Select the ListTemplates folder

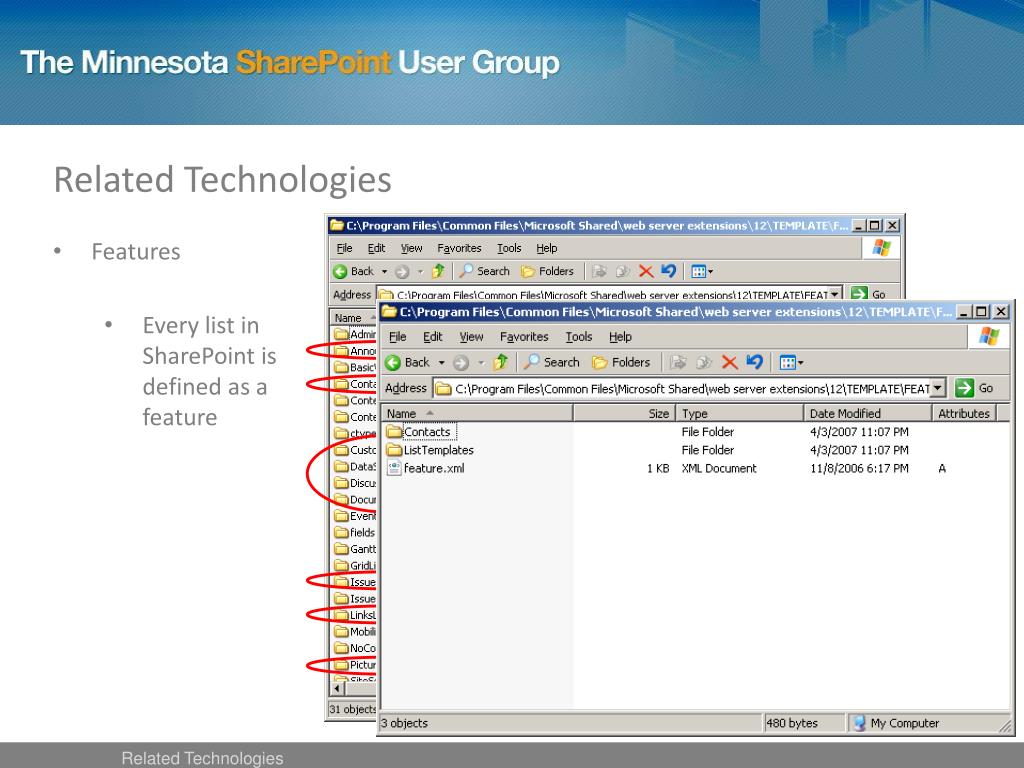click(430, 450)
